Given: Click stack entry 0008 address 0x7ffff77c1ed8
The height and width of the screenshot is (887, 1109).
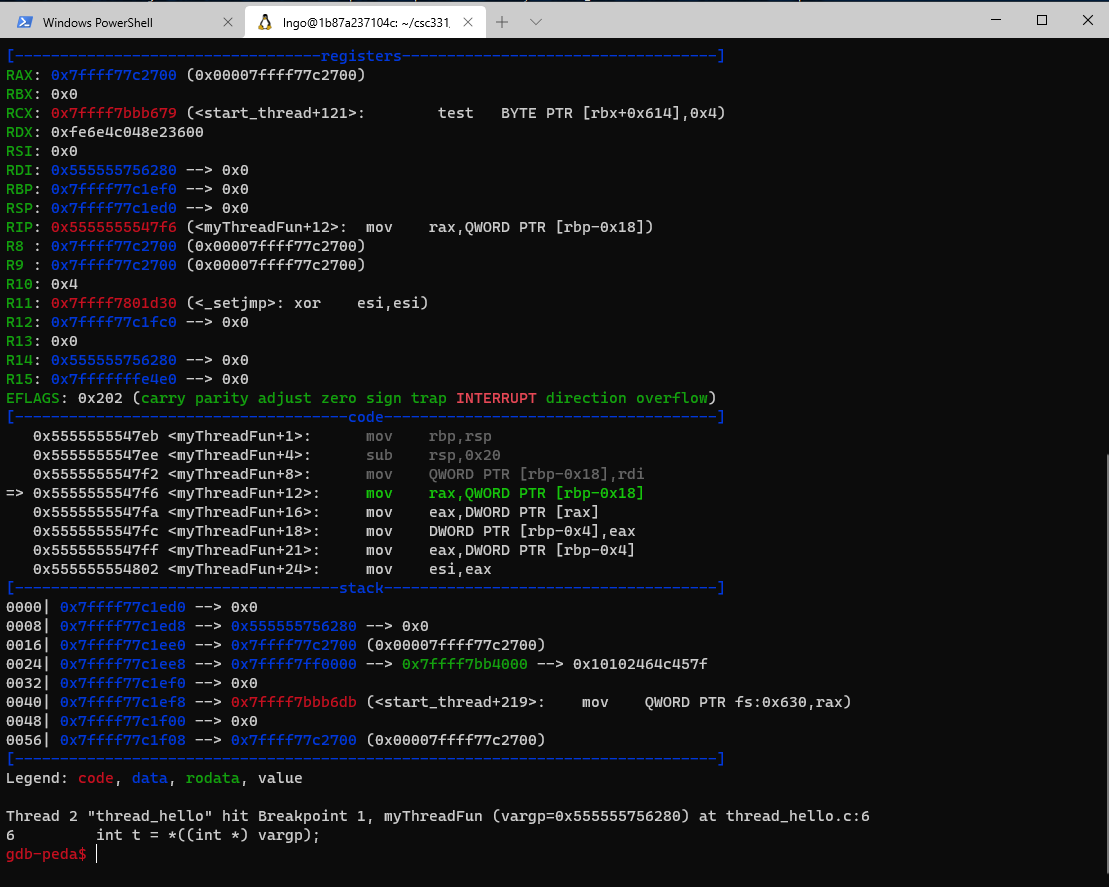Looking at the screenshot, I should (x=122, y=627).
